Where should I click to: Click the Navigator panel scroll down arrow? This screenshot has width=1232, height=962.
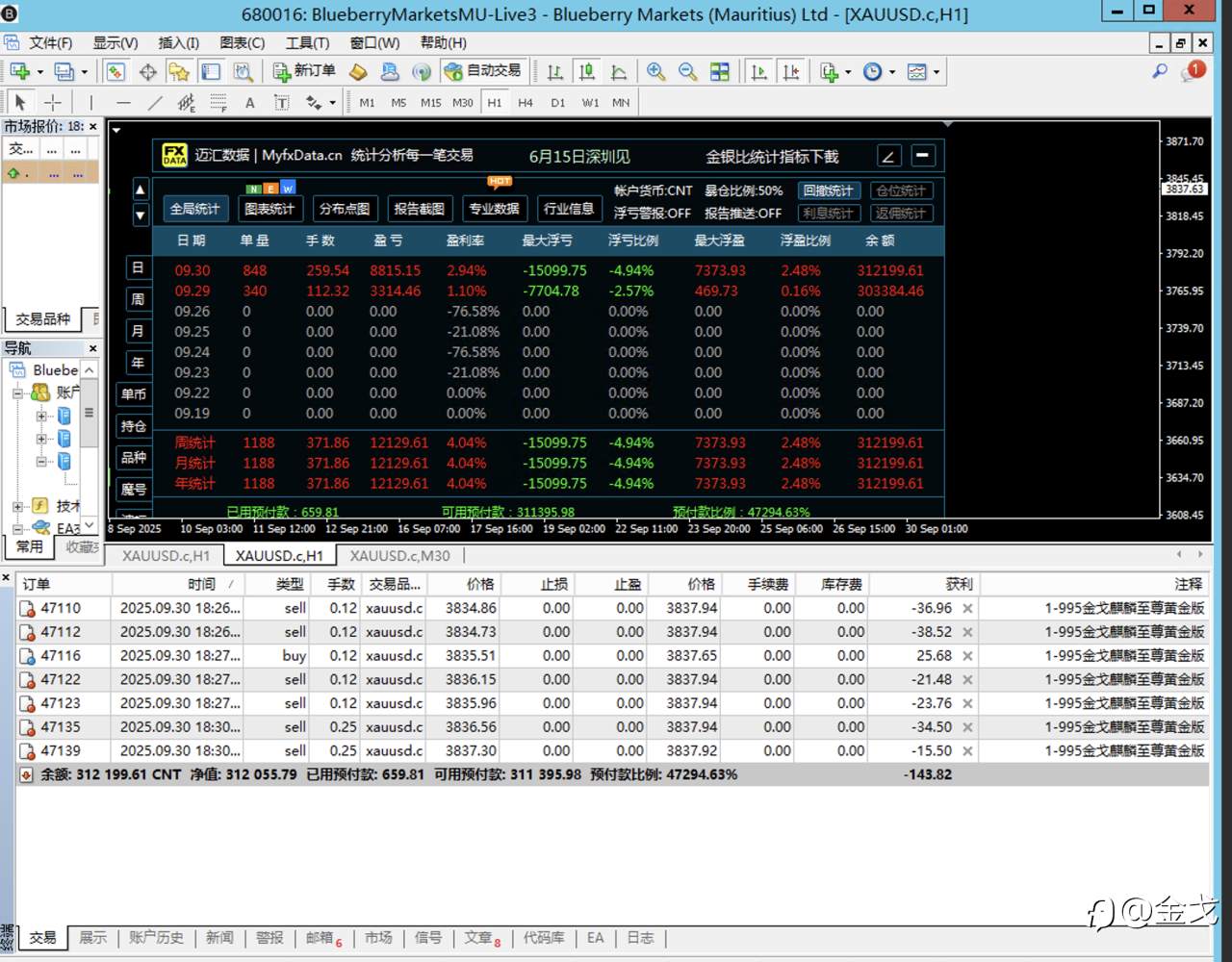(90, 524)
